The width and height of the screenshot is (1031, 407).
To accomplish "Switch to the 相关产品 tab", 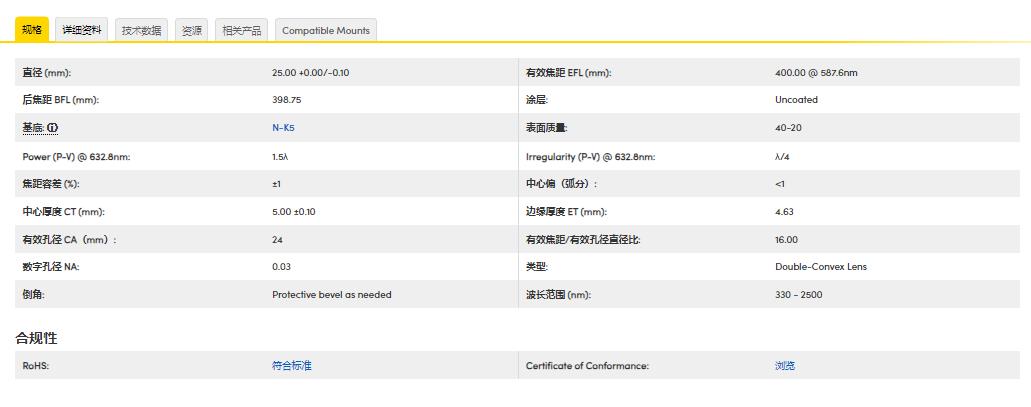I will pyautogui.click(x=241, y=30).
